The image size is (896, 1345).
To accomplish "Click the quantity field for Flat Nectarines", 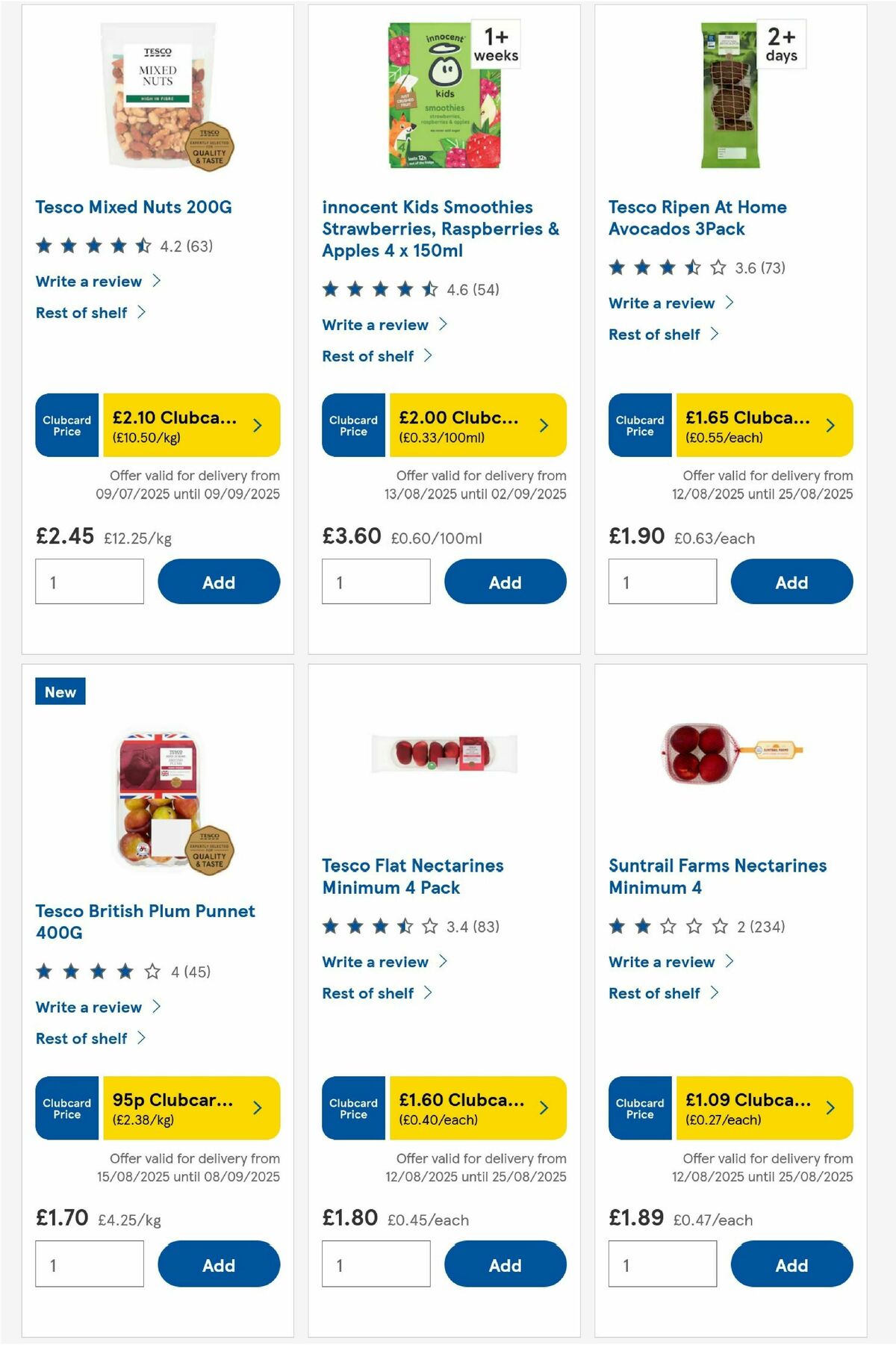I will click(377, 1264).
